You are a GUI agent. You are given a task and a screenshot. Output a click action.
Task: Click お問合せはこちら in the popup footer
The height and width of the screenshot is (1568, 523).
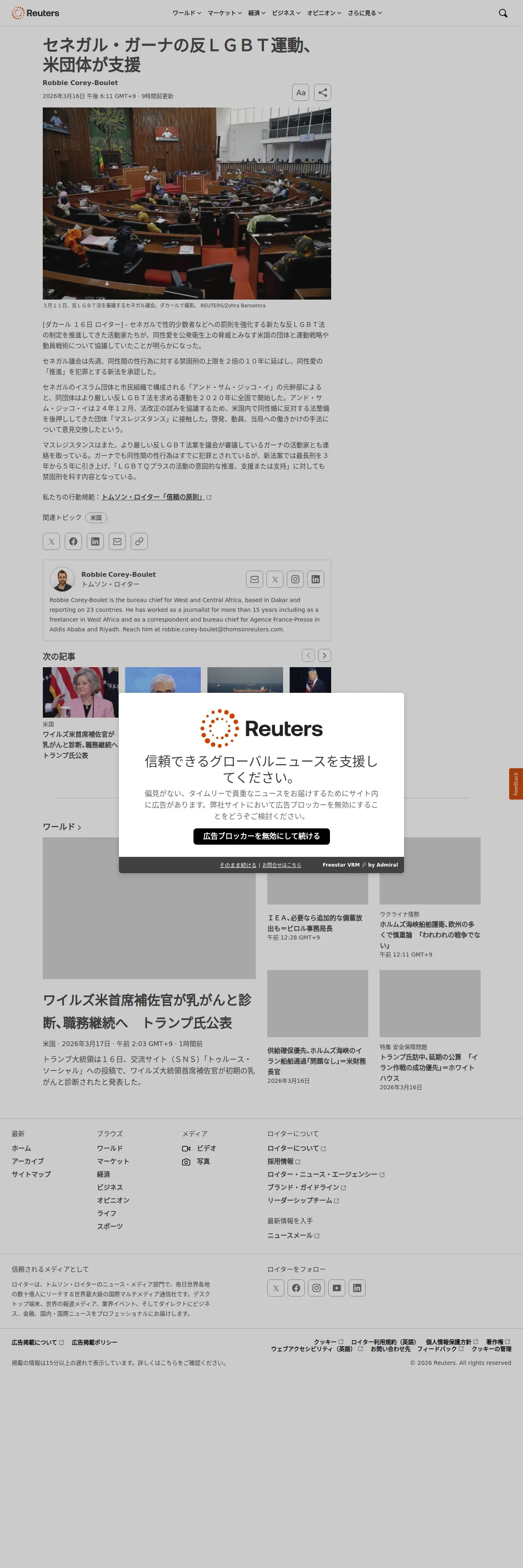pyautogui.click(x=282, y=865)
